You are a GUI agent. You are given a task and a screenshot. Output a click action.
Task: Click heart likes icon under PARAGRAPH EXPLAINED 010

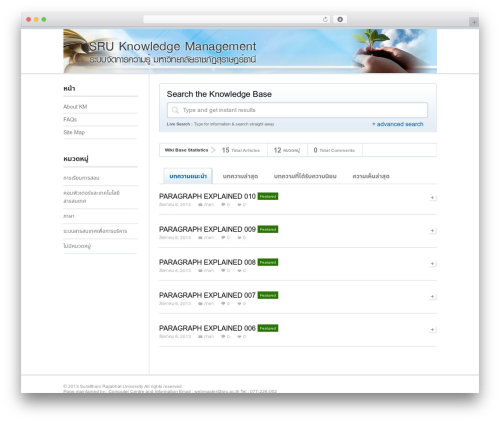pyautogui.click(x=239, y=205)
